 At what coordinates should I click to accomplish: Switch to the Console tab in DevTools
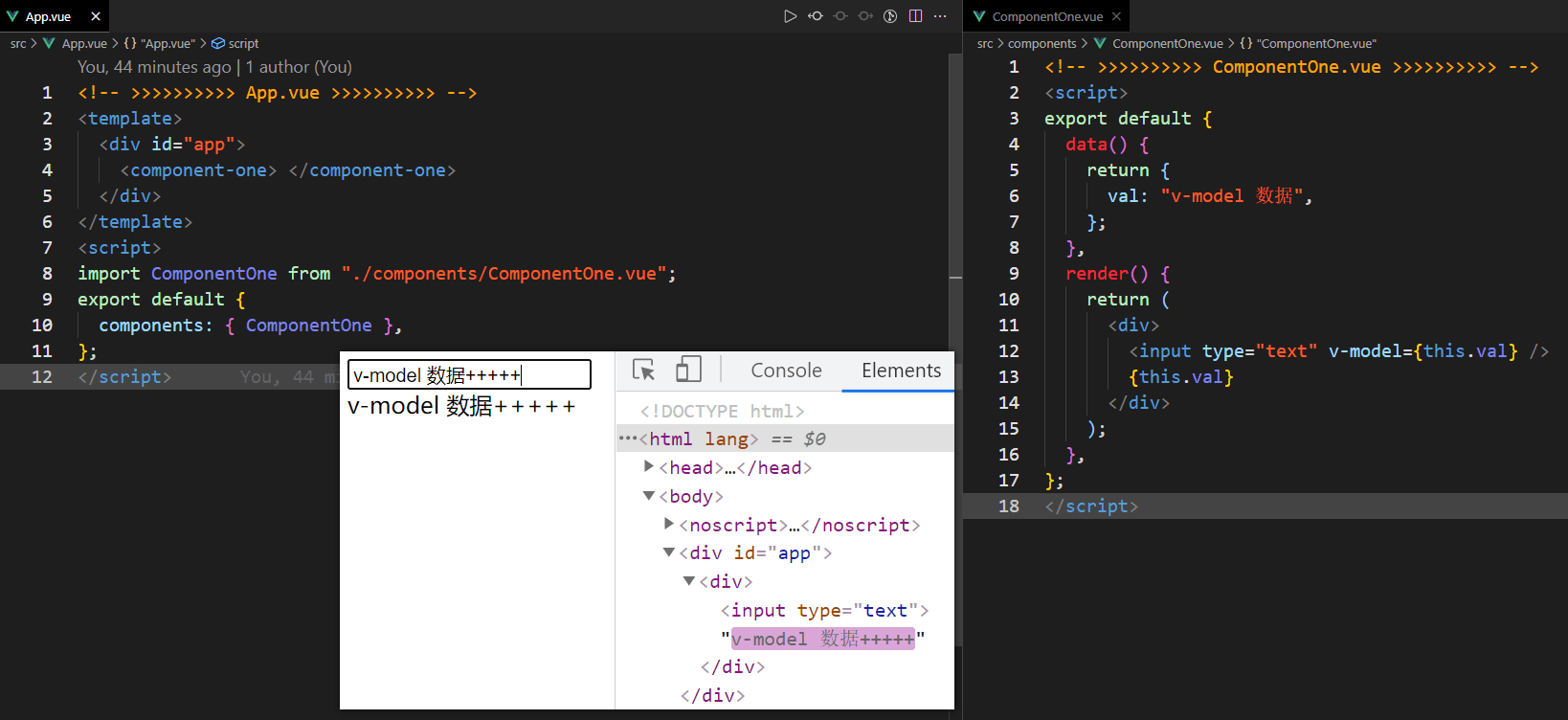pyautogui.click(x=786, y=371)
